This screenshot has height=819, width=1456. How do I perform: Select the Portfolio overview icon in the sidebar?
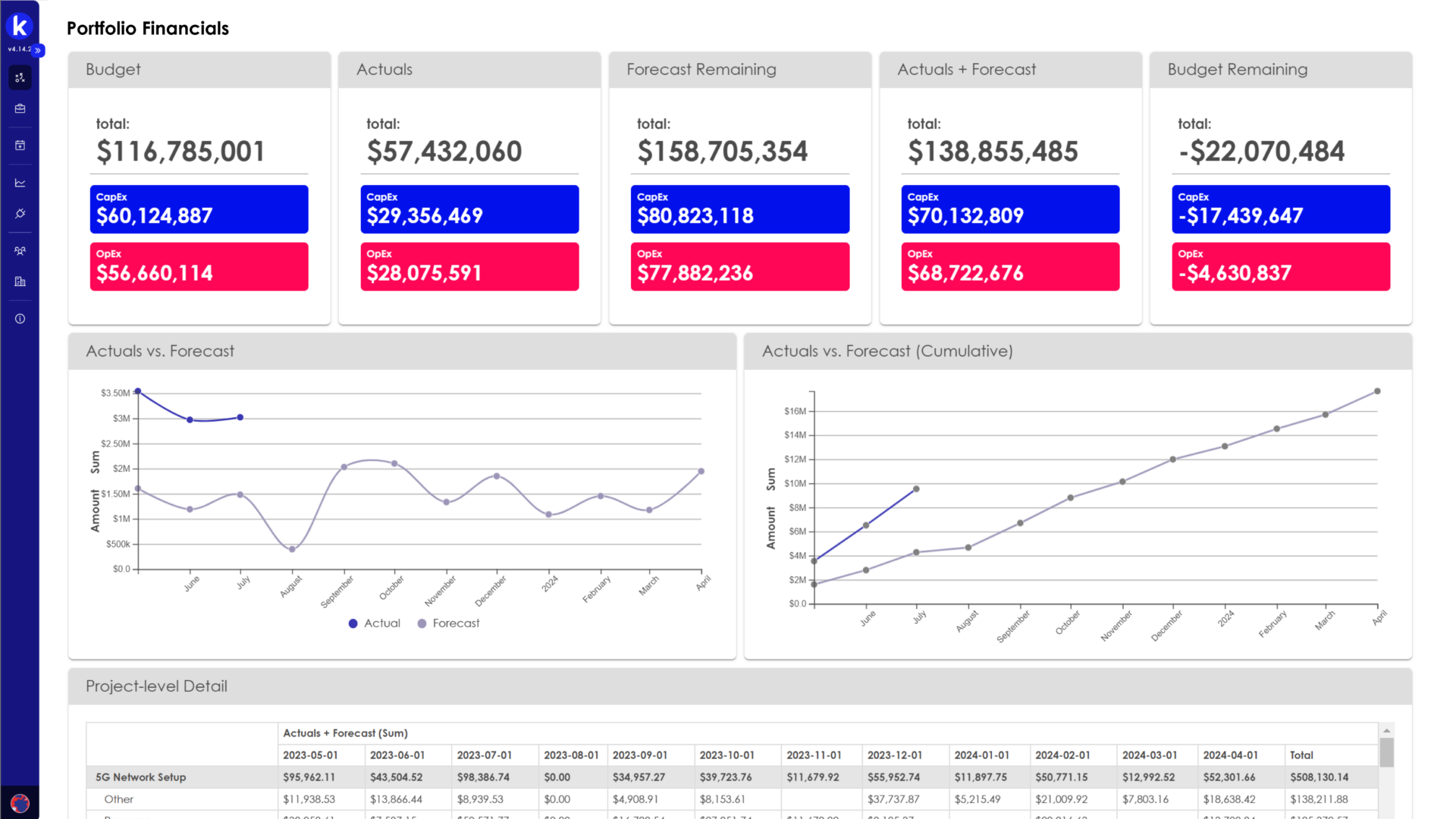coord(20,77)
